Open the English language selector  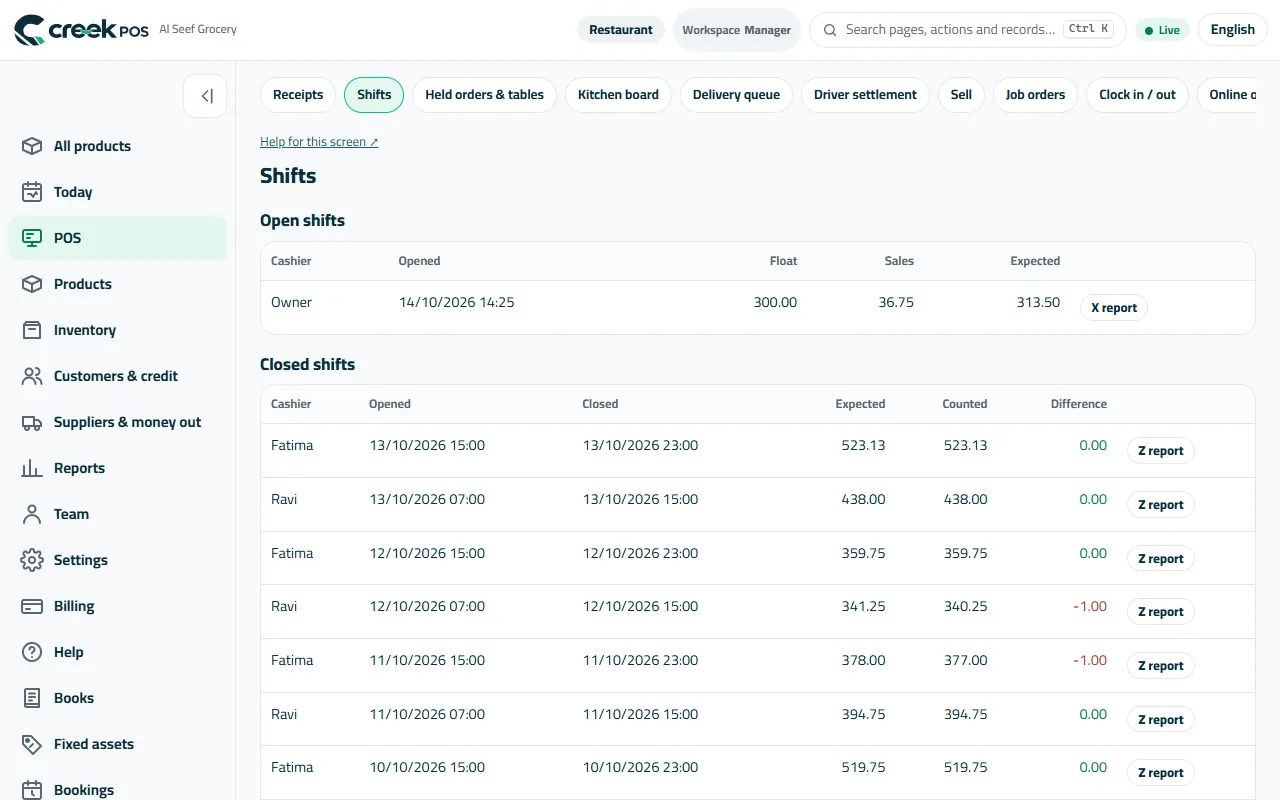pyautogui.click(x=1232, y=30)
